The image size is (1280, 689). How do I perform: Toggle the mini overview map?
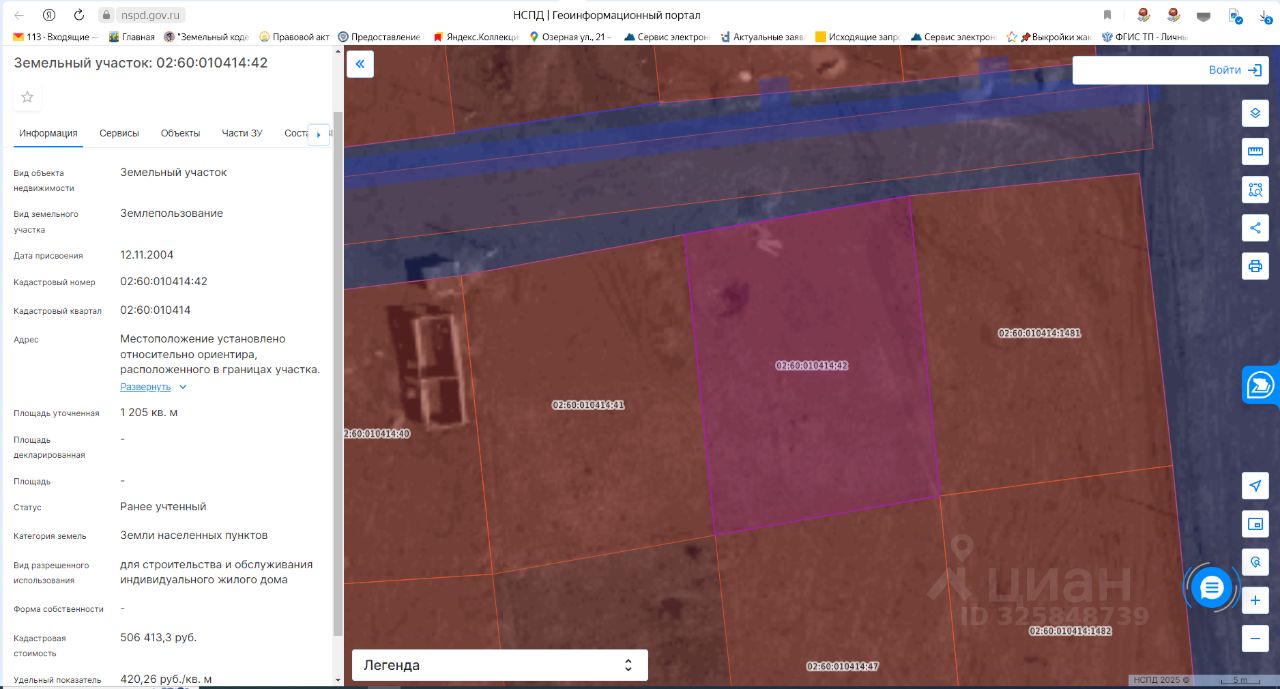tap(1255, 523)
